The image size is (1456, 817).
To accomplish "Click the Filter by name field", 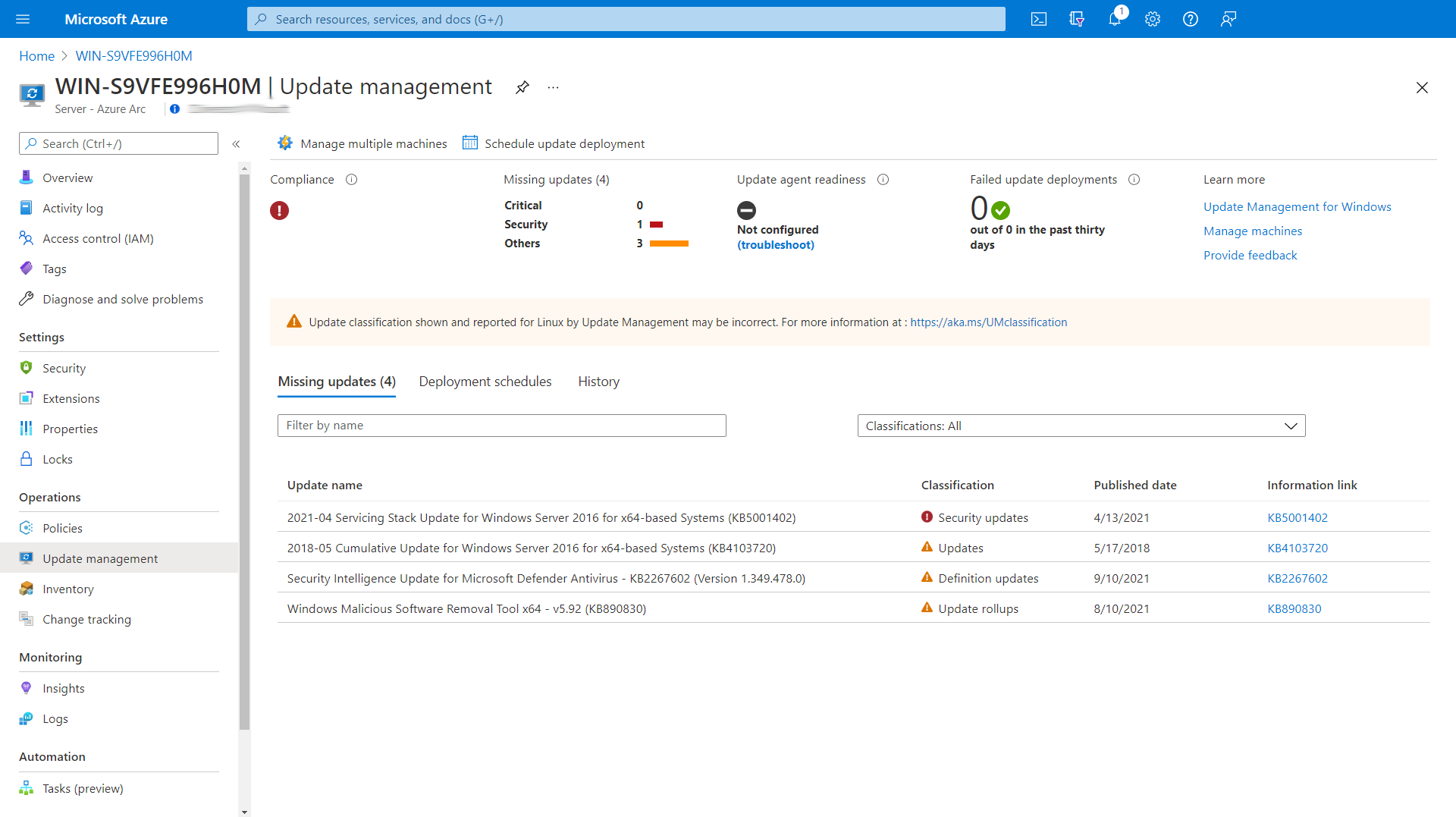I will click(x=501, y=426).
